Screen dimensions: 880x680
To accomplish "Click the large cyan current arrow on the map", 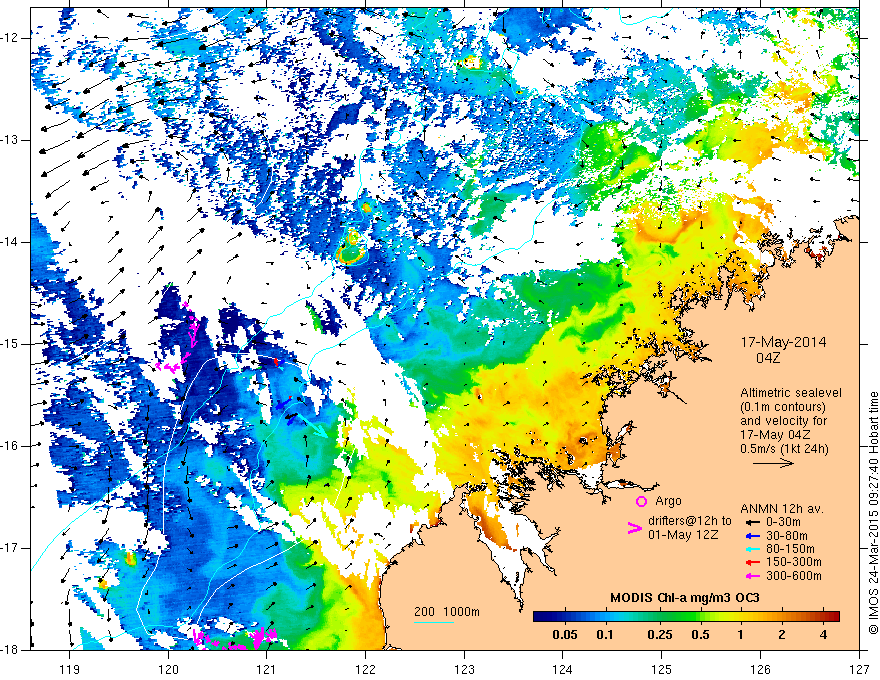I will [312, 425].
